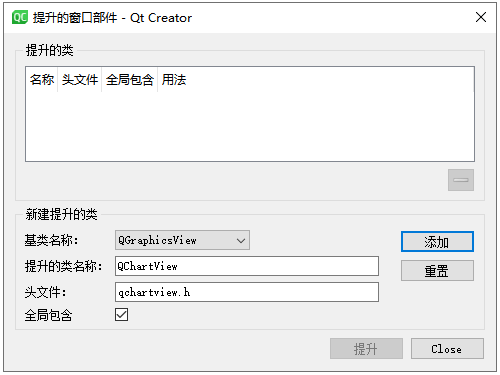Screen dimensions: 500x375
Task: Close the dialog using the X icon
Action: [481, 17]
